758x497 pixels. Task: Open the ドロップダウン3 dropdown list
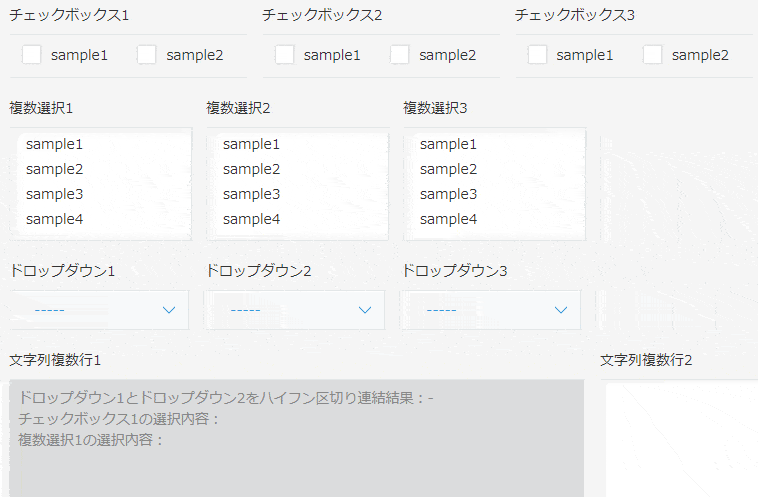tap(491, 310)
